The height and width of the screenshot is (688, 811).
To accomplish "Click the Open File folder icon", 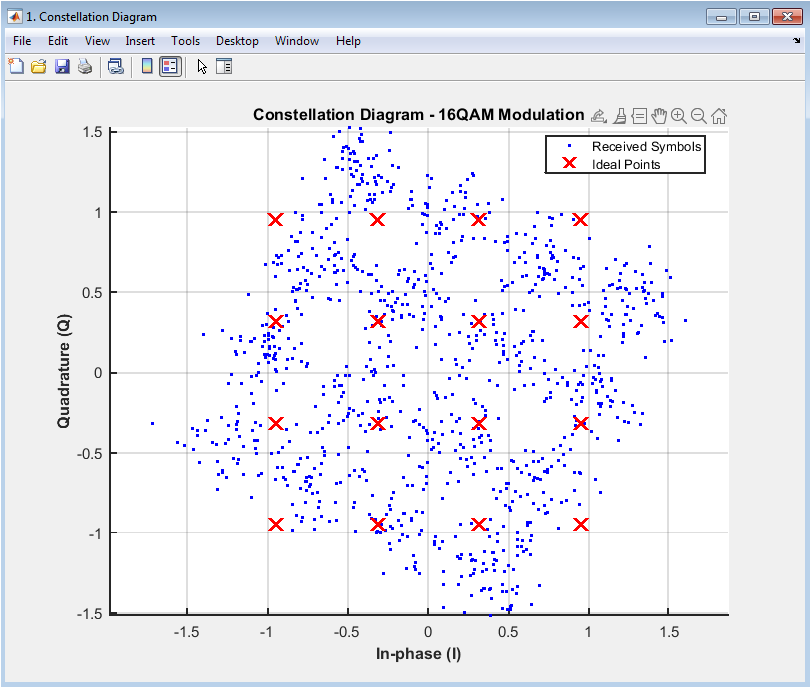I will coord(39,66).
